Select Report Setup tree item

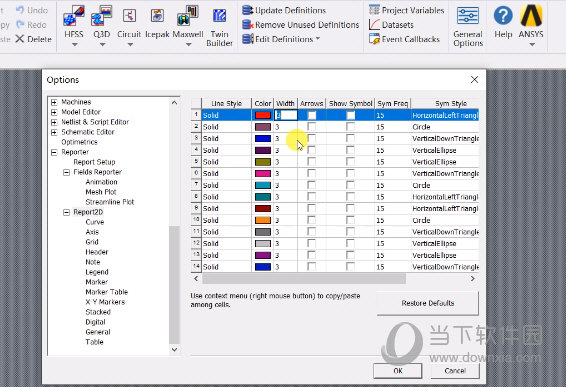94,162
